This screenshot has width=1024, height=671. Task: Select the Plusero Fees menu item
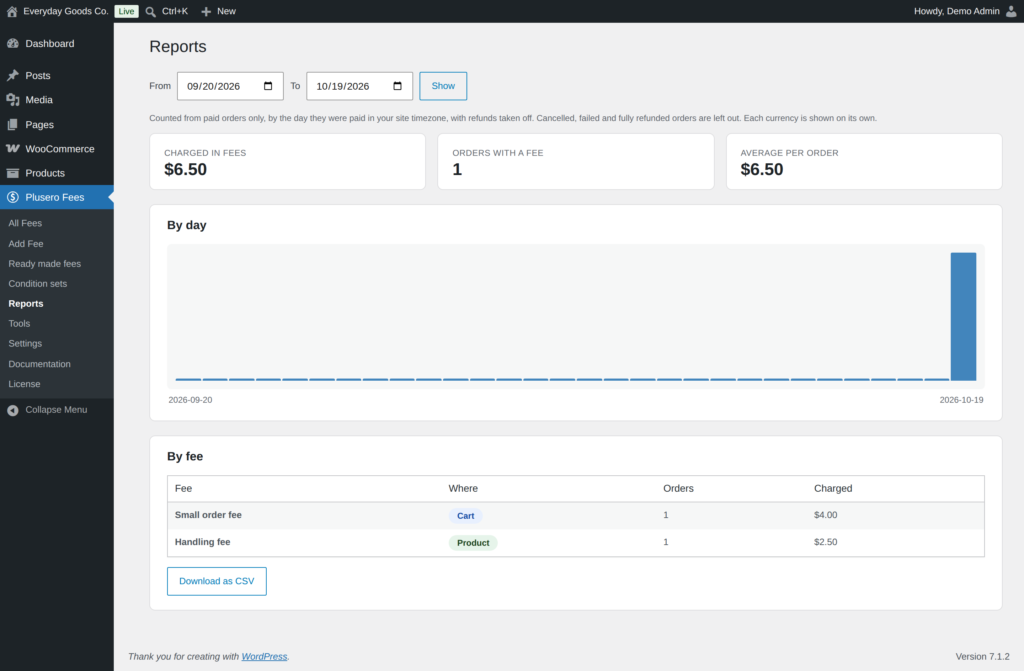[57, 197]
